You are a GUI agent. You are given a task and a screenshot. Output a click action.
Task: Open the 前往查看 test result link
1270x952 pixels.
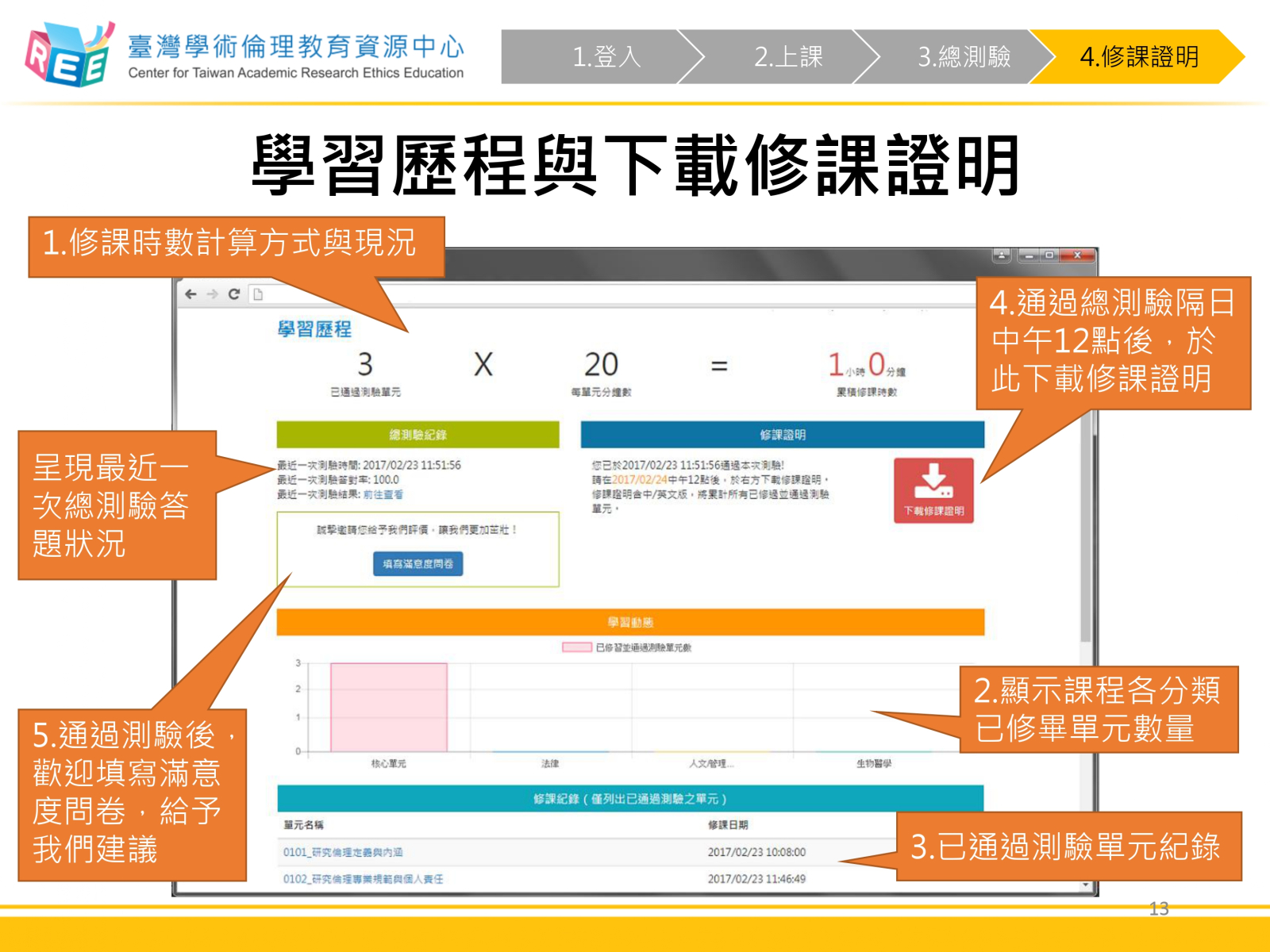click(x=383, y=494)
